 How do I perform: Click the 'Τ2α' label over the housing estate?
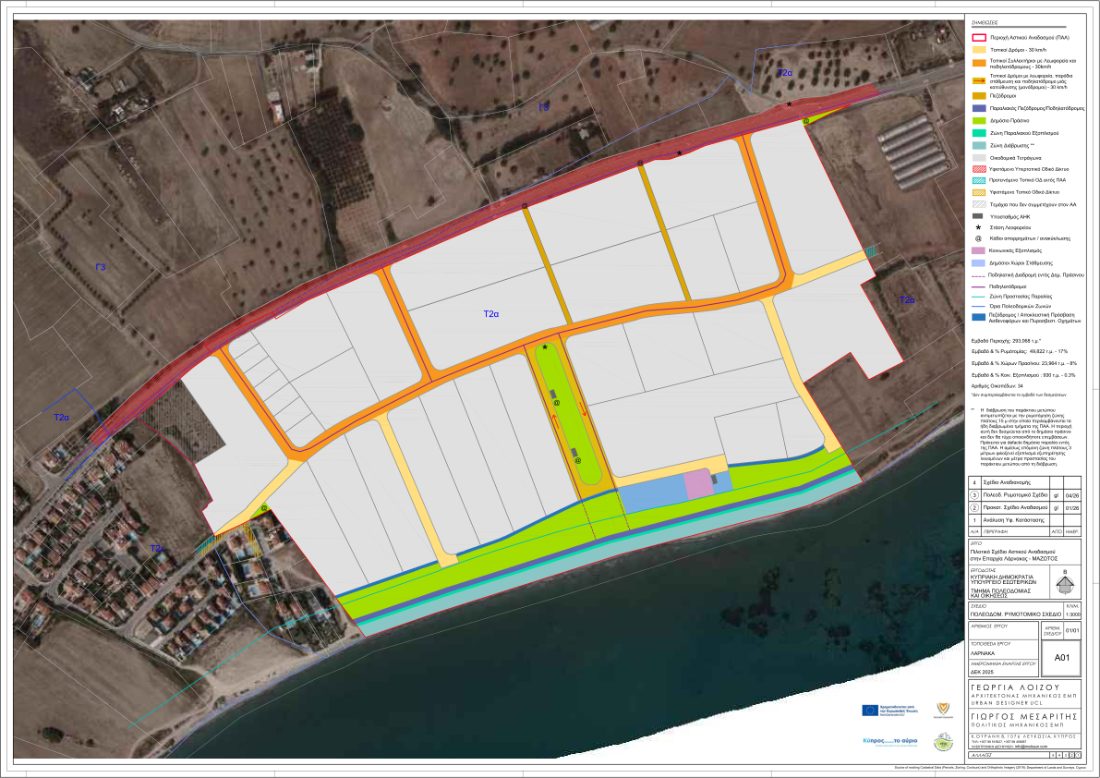[157, 548]
